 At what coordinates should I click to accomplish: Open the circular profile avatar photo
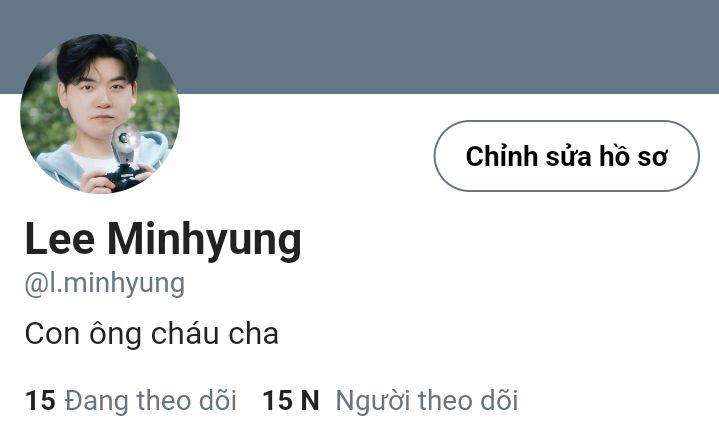[100, 113]
